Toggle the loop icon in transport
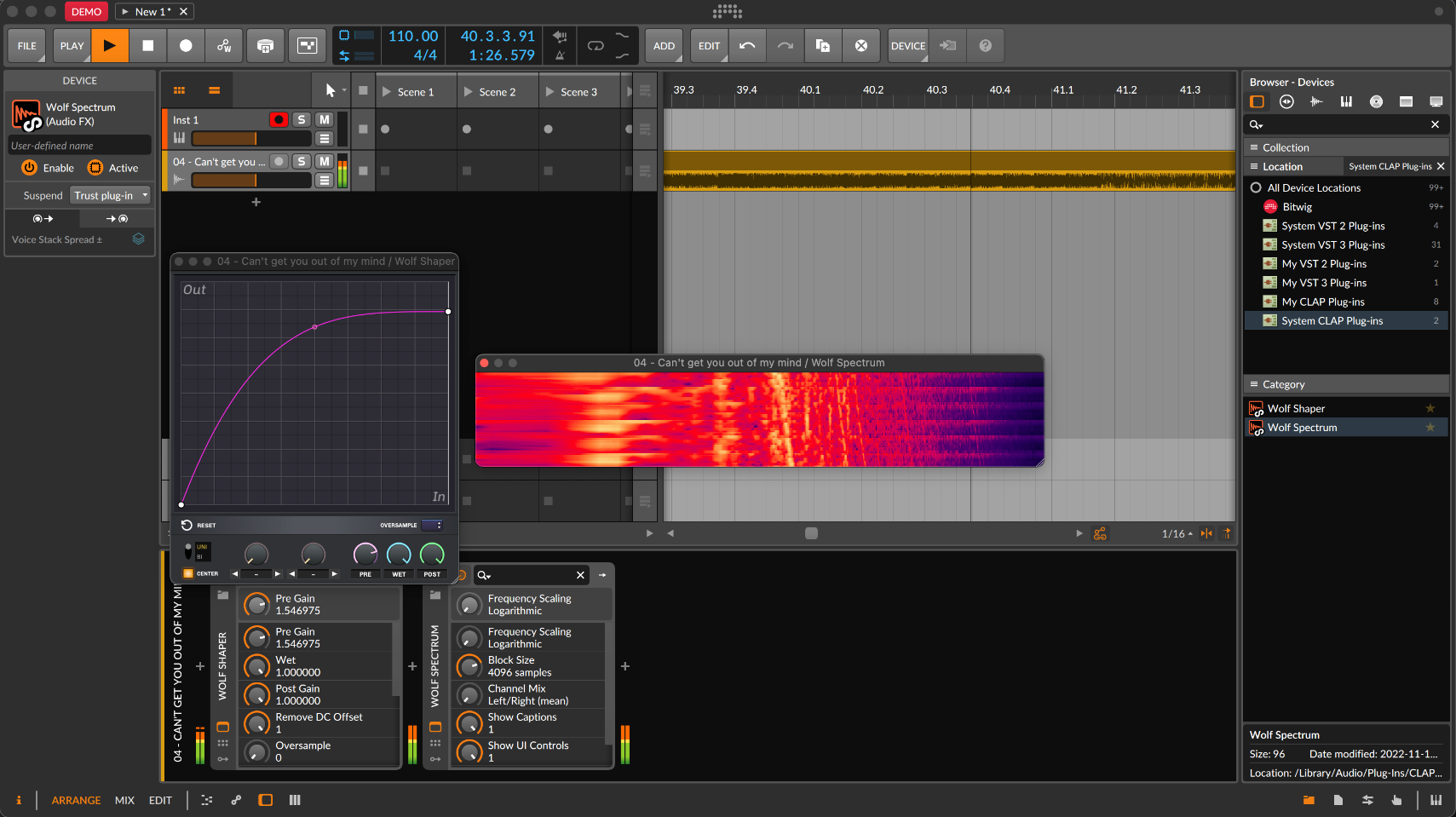The image size is (1456, 817). (x=596, y=46)
